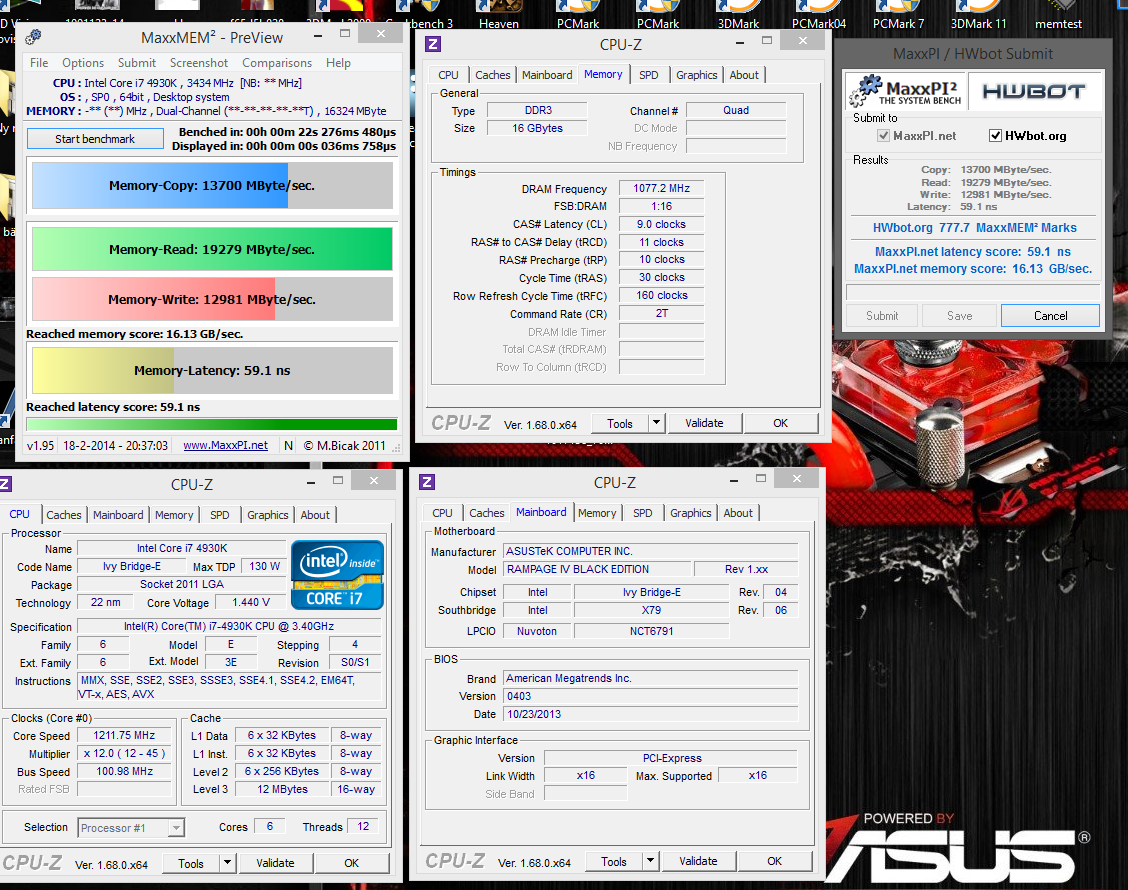Open the Tools dropdown arrow in the CPU-Z Mainboard window
This screenshot has width=1128, height=890.
[x=650, y=861]
